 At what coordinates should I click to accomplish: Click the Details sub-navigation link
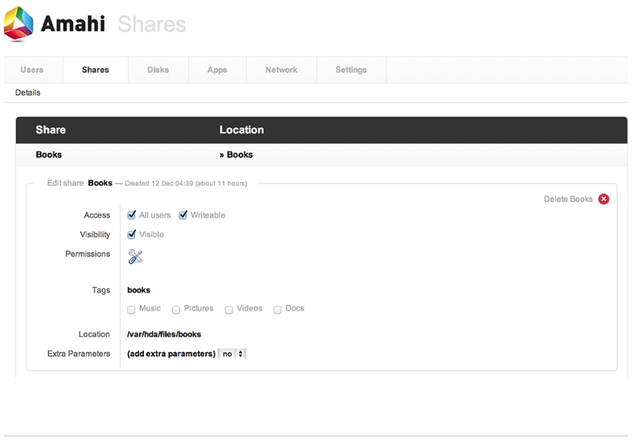[x=28, y=93]
